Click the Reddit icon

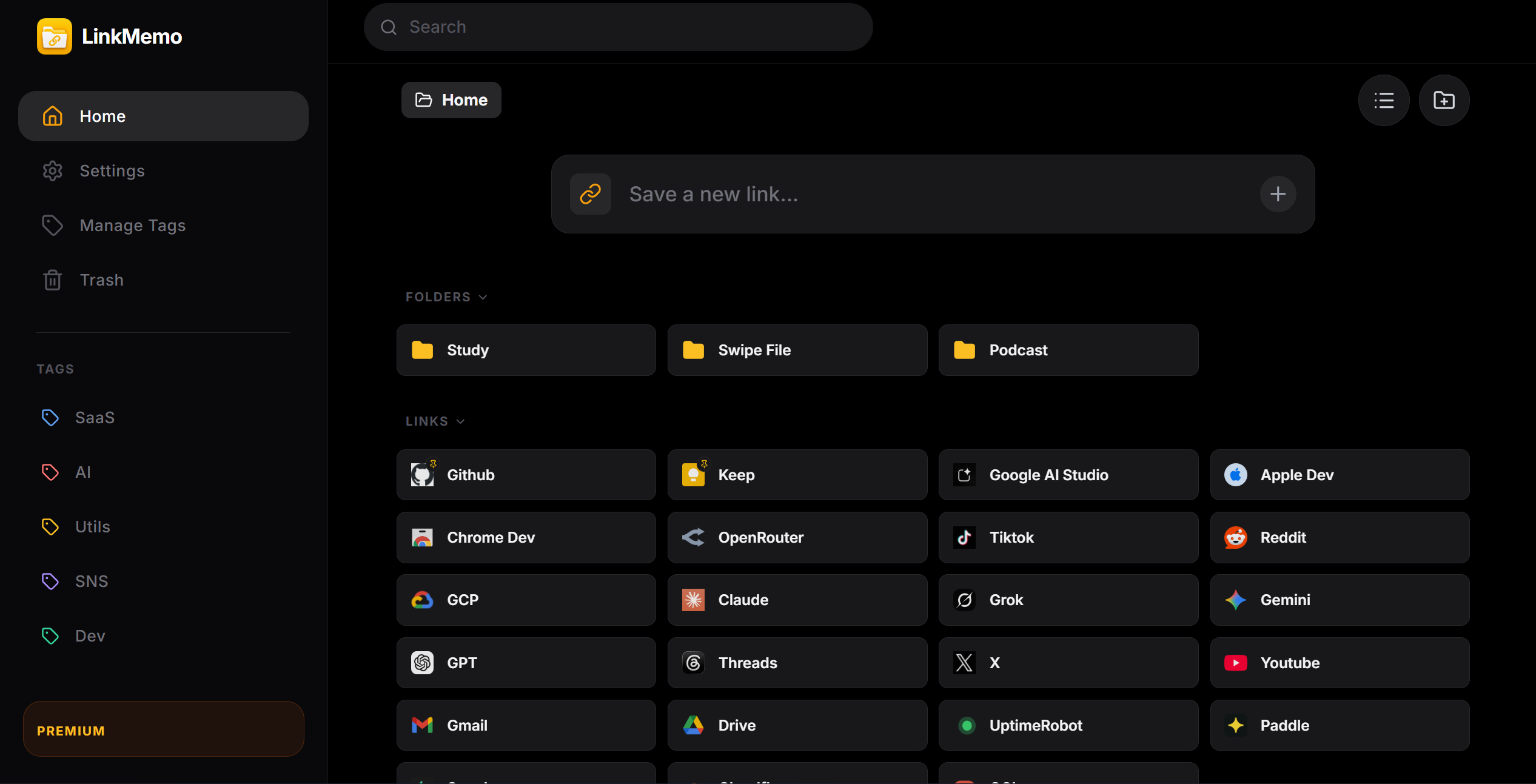click(1235, 538)
